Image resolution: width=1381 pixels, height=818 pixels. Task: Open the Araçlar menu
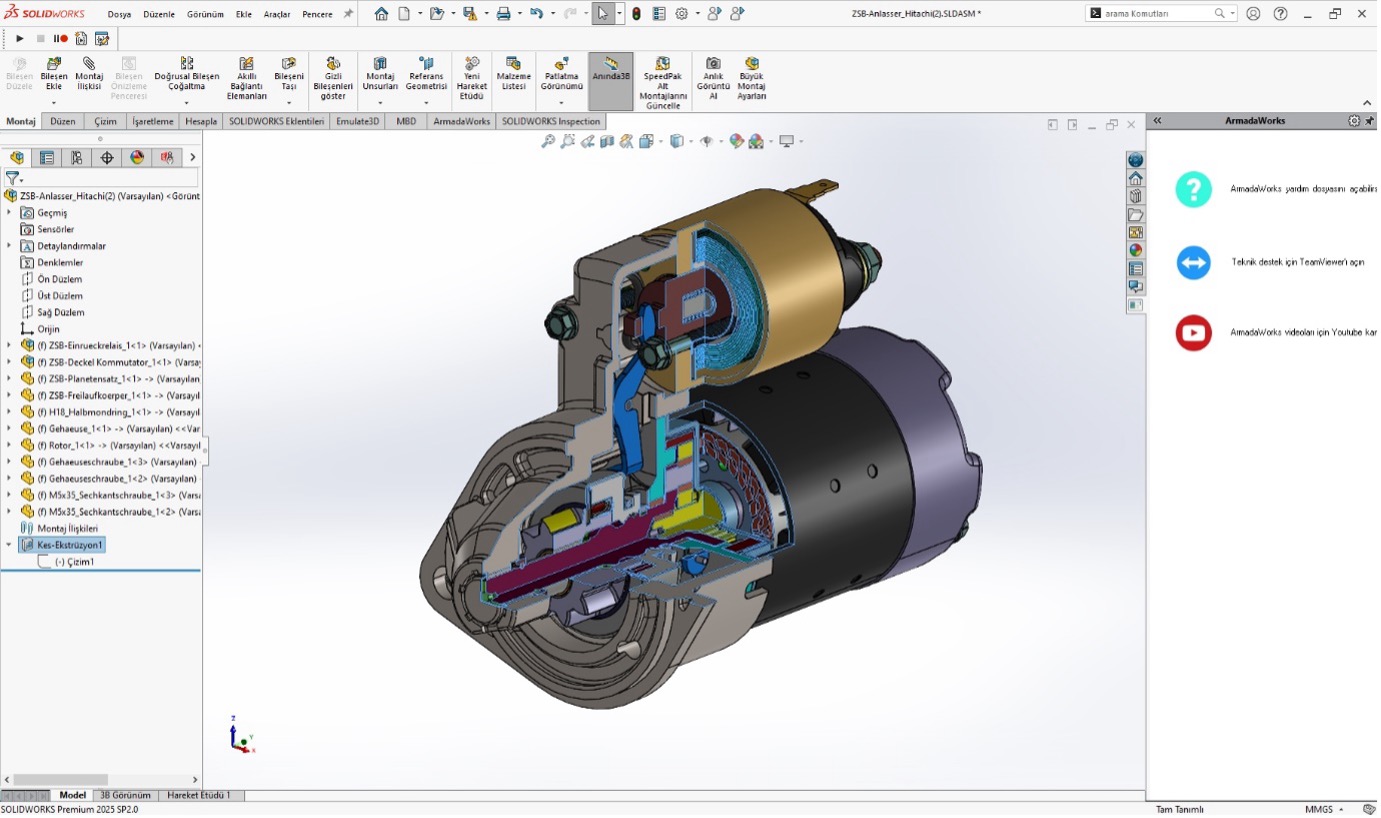pos(276,14)
